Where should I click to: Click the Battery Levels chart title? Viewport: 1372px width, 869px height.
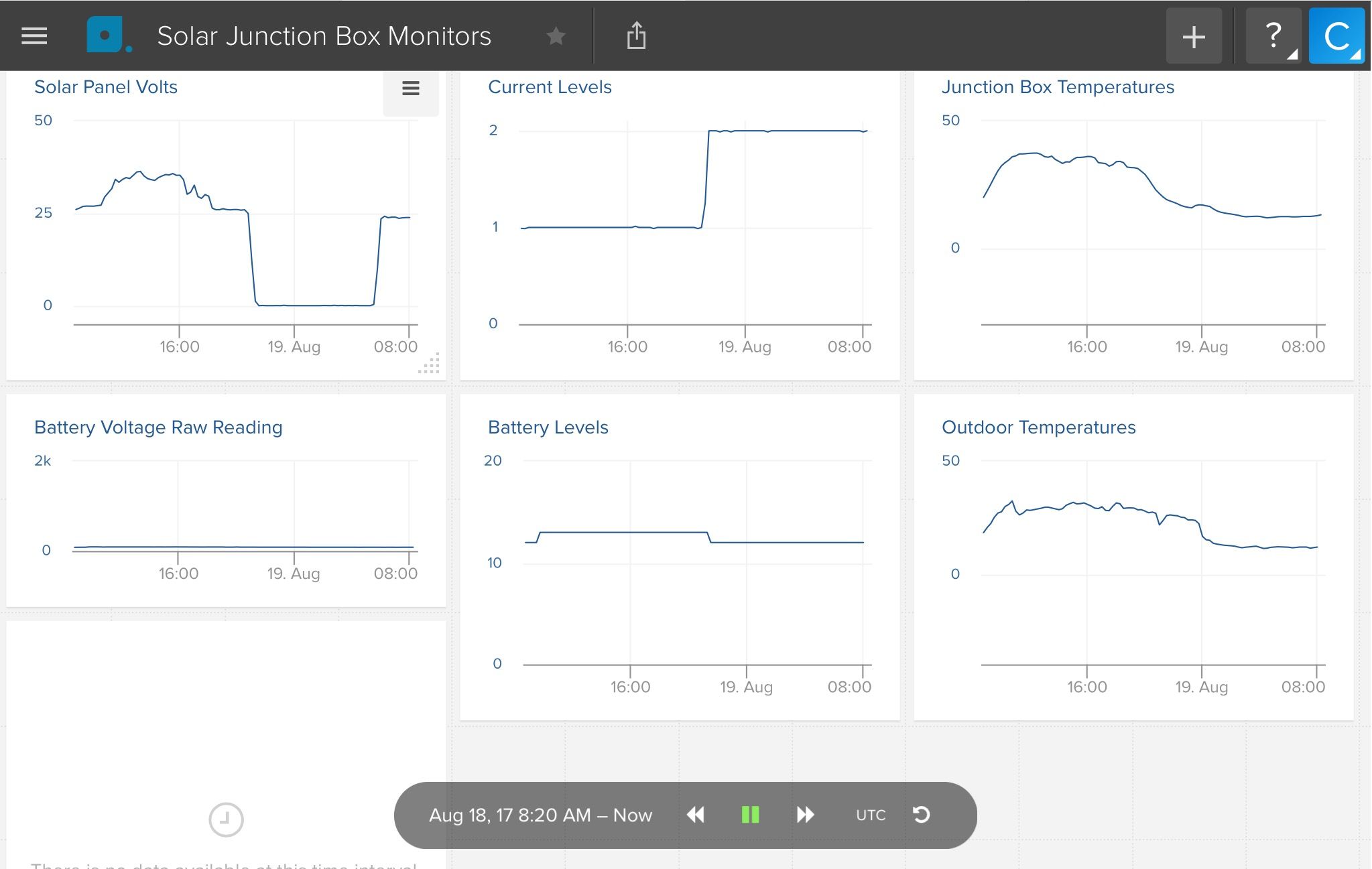click(548, 427)
